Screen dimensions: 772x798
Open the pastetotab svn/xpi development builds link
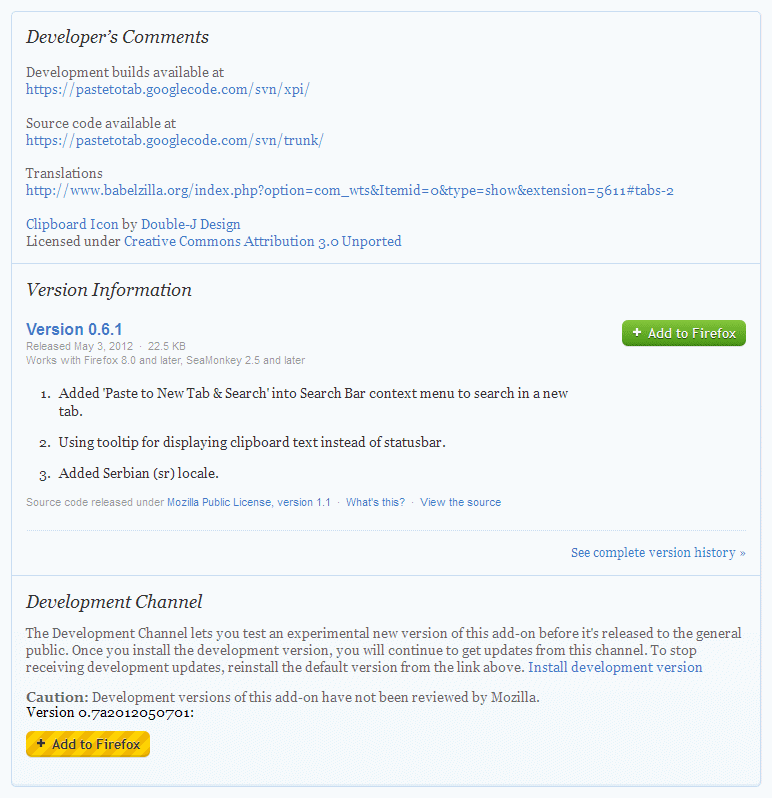pos(167,90)
